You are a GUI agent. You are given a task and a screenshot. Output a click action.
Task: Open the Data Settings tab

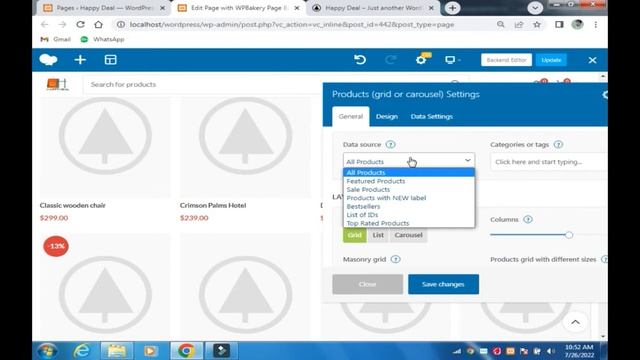click(431, 116)
